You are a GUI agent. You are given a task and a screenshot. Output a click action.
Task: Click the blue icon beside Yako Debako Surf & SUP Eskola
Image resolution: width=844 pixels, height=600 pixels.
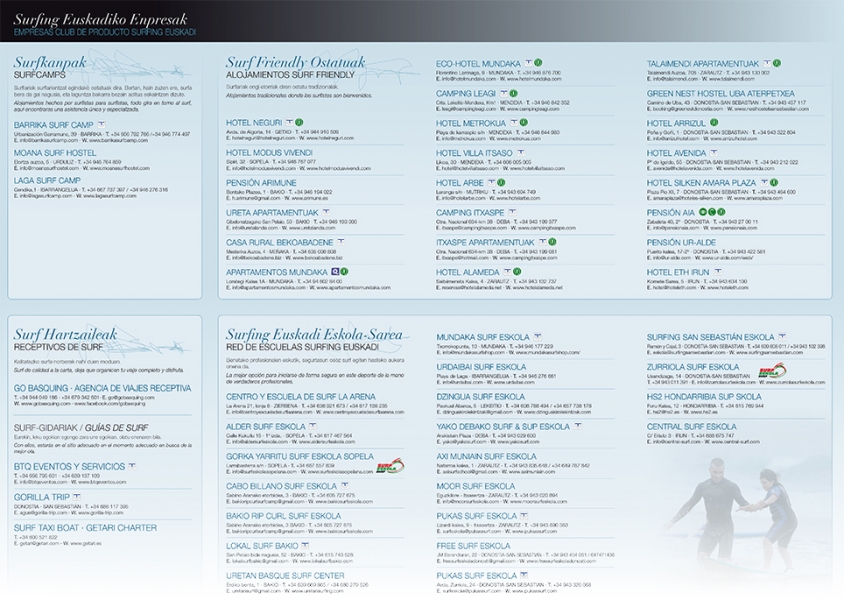point(578,426)
